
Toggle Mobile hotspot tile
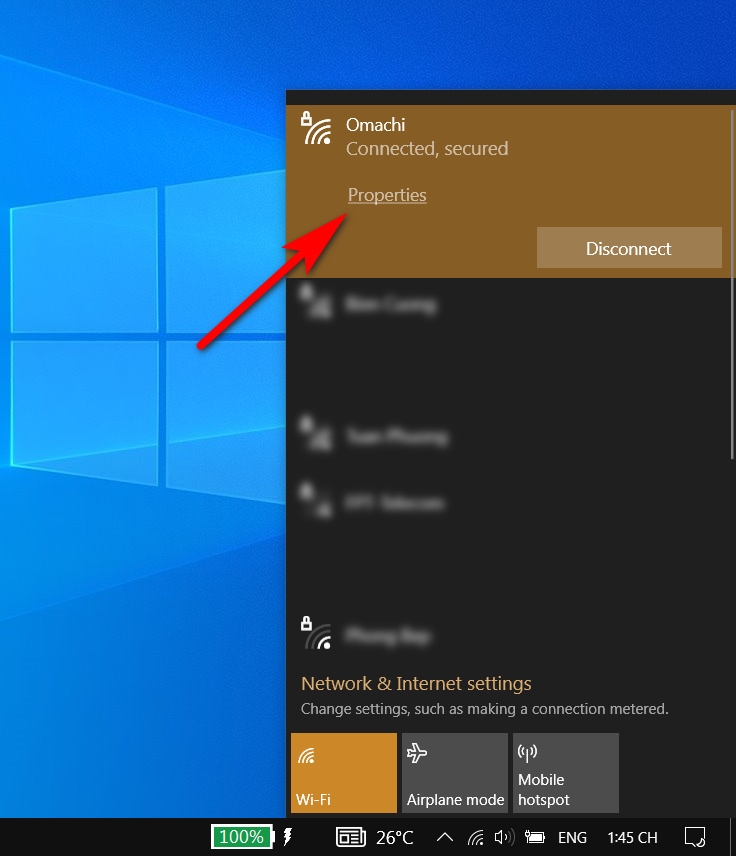(566, 772)
